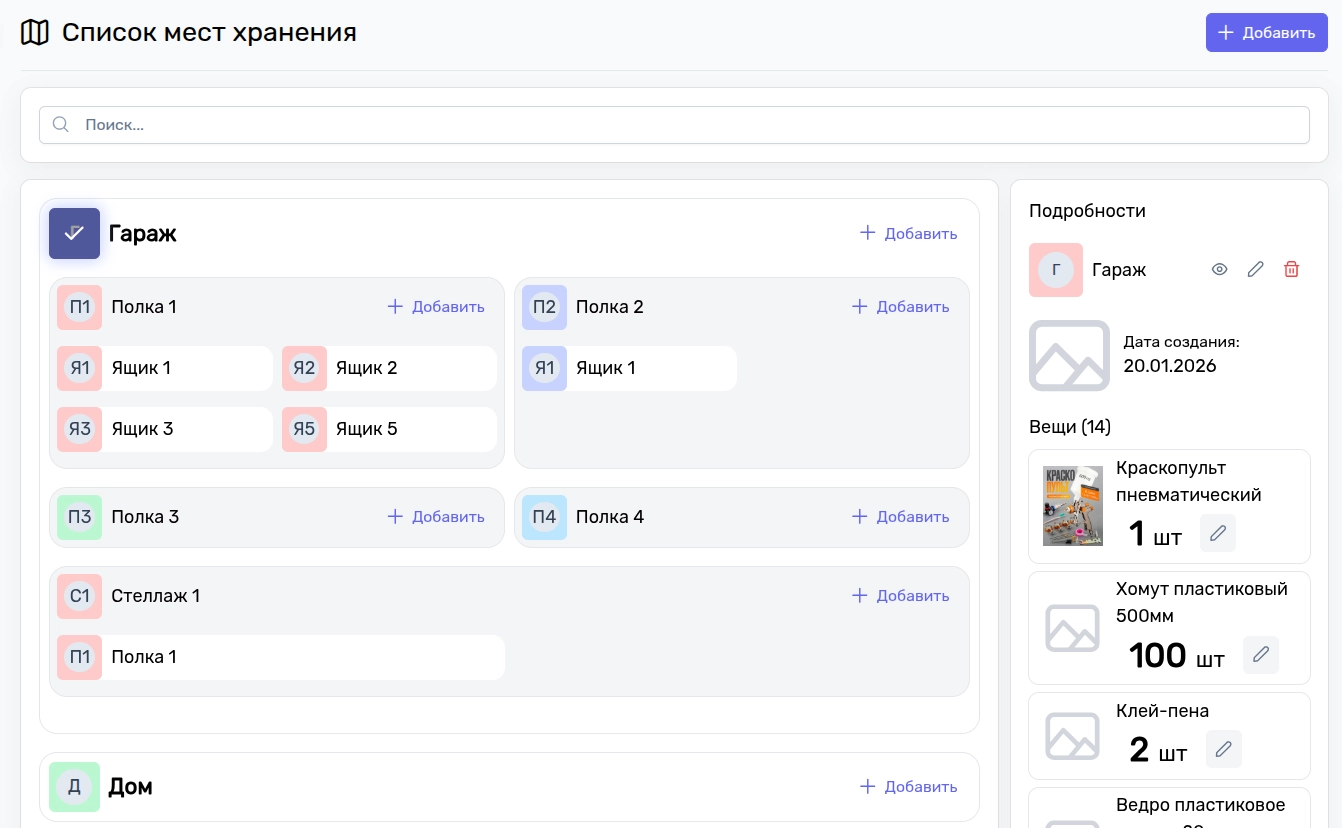1342x828 pixels.
Task: Select the Я1 drawer badge under Полка 2
Action: point(544,368)
